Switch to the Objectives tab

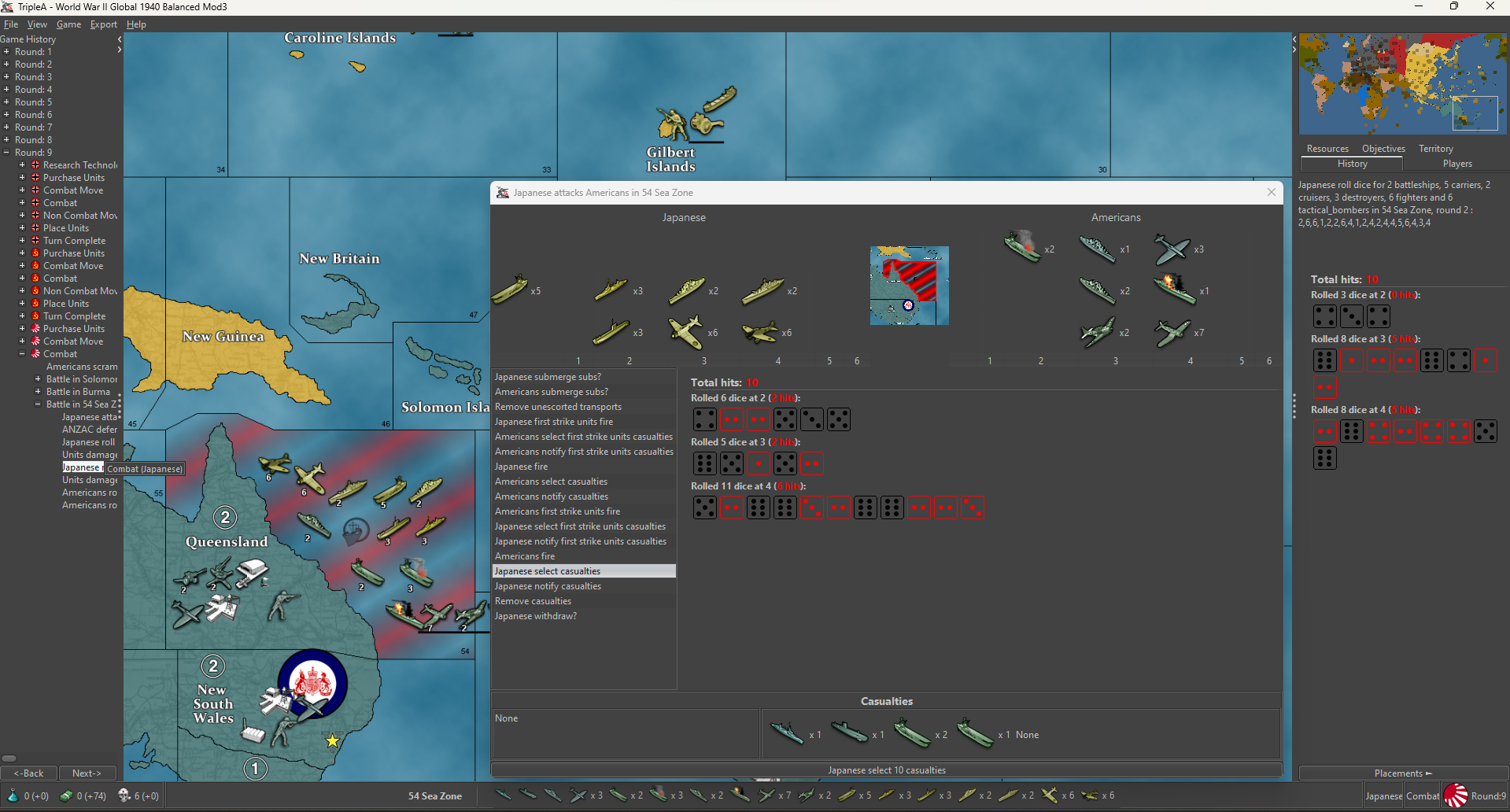pos(1383,149)
